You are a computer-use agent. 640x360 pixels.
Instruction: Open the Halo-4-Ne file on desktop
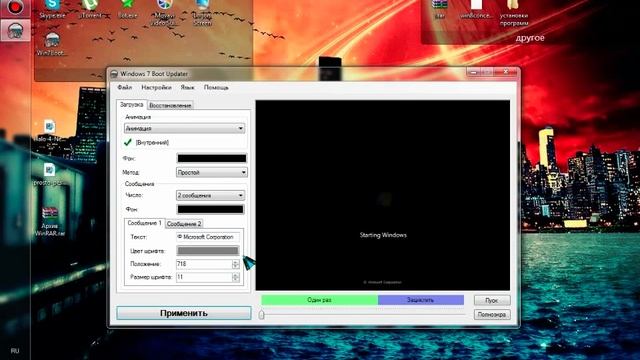pos(49,131)
